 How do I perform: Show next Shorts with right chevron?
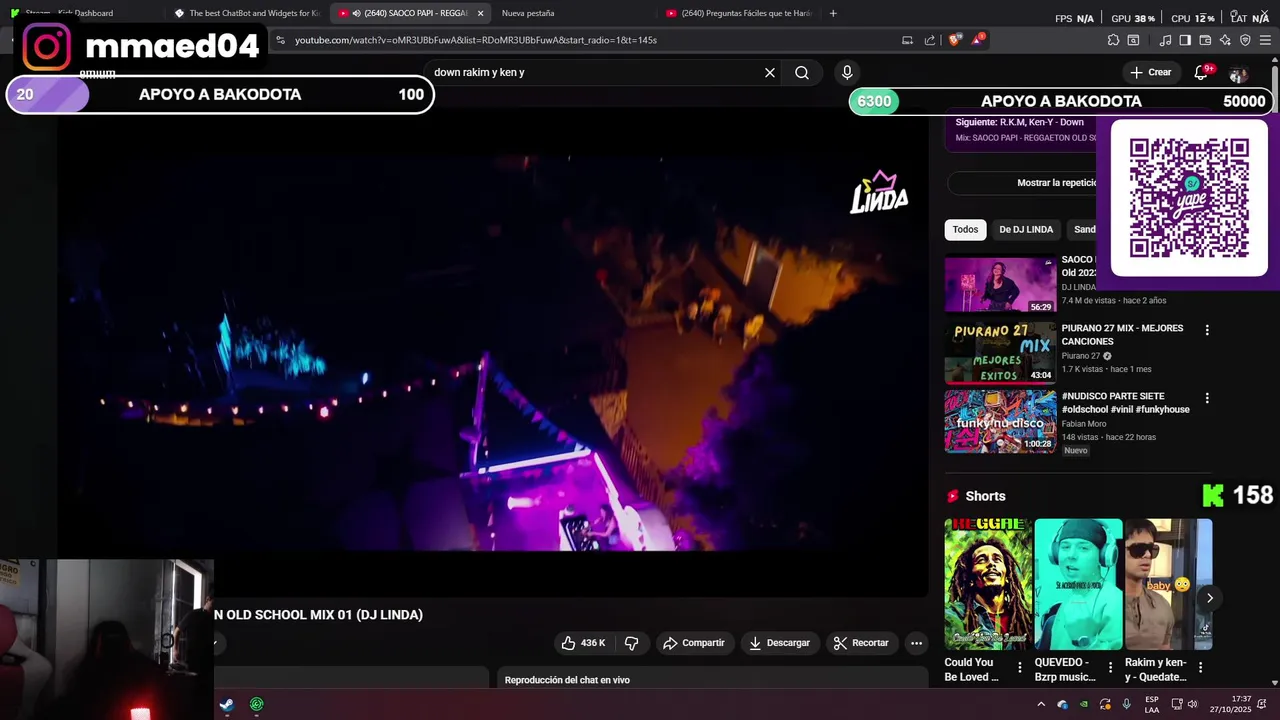point(1209,598)
